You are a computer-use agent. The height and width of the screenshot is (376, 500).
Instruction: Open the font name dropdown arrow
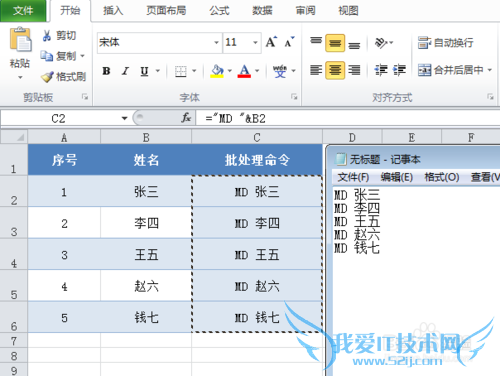pyautogui.click(x=216, y=43)
